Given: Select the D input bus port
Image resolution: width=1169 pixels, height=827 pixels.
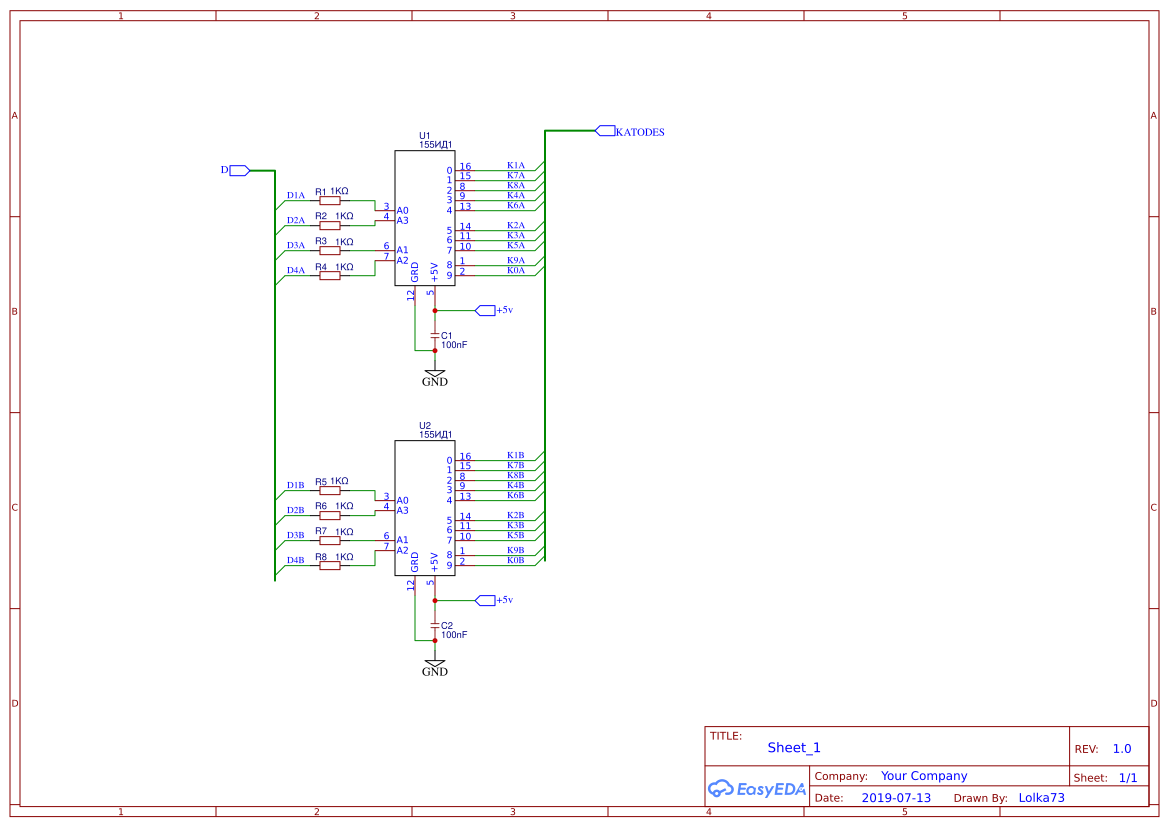Looking at the screenshot, I should [x=239, y=170].
